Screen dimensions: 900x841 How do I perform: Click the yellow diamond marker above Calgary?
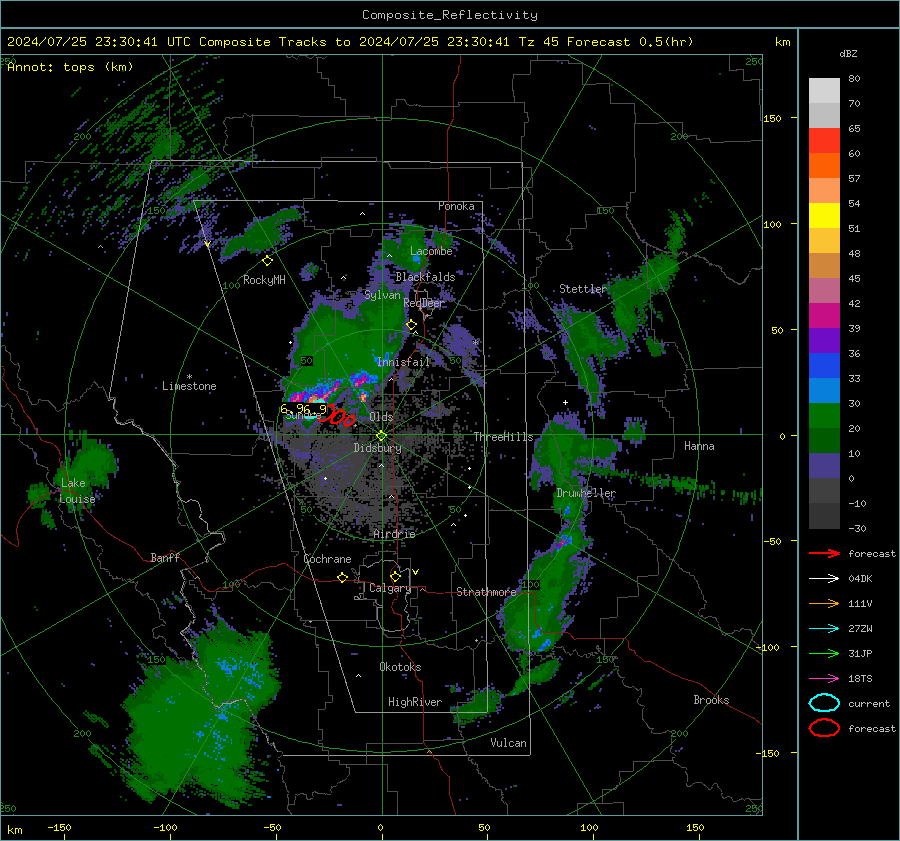click(395, 576)
